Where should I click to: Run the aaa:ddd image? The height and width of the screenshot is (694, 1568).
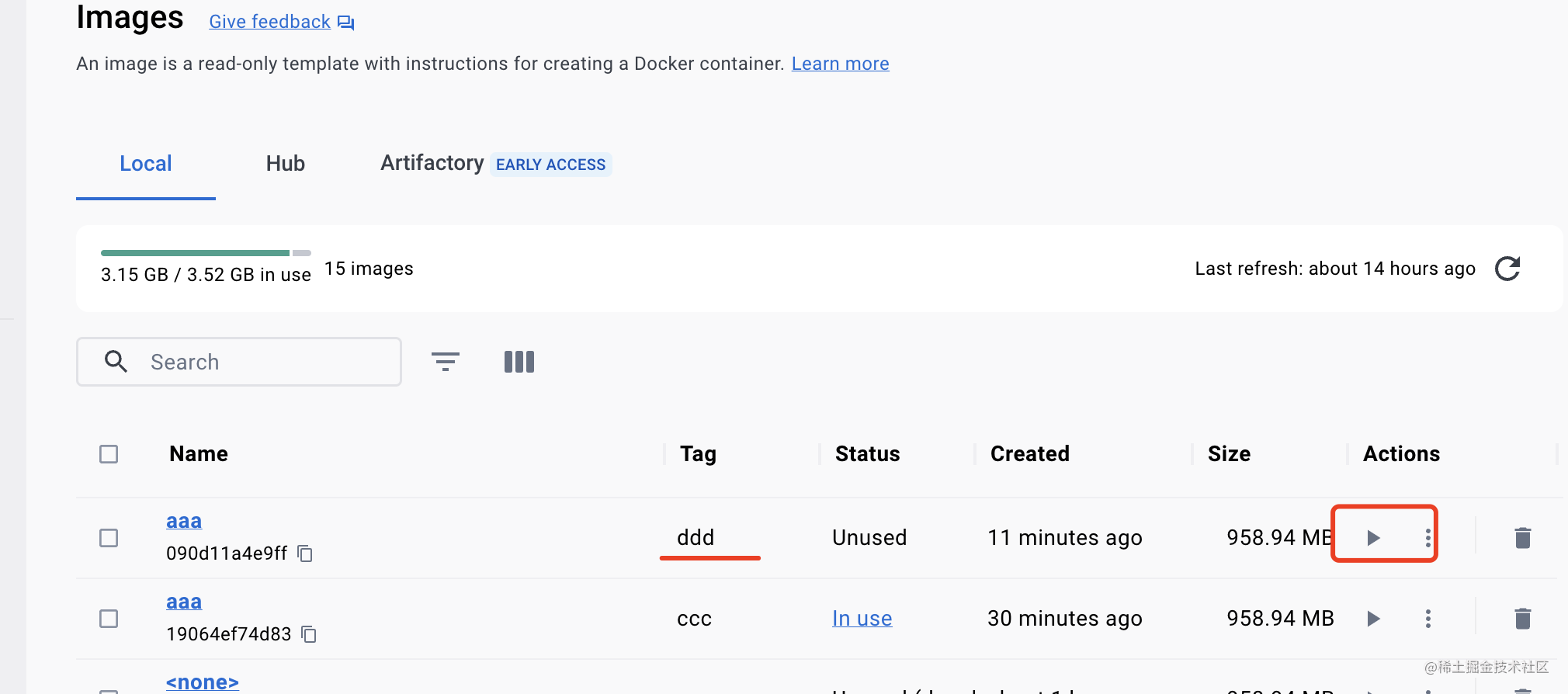click(1373, 537)
